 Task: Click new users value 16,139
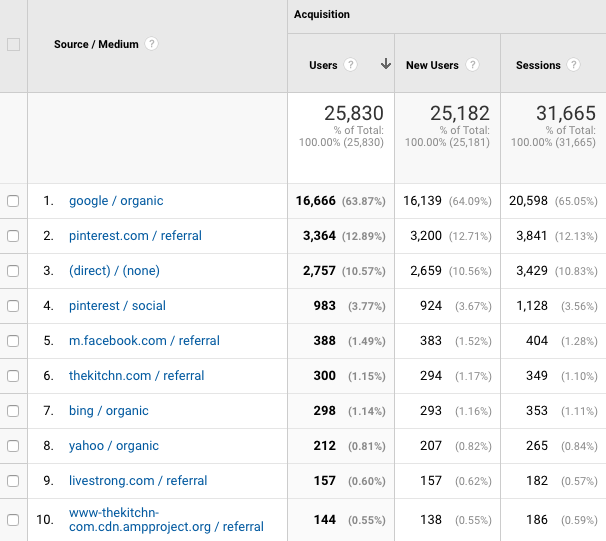[x=422, y=201]
